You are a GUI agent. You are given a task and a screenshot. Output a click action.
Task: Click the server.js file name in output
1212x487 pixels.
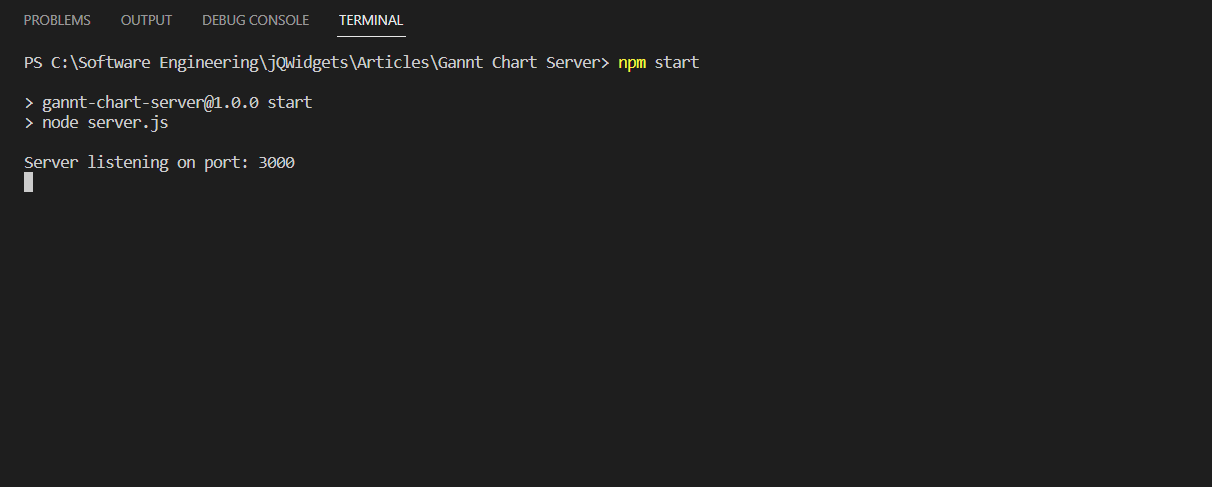[128, 122]
